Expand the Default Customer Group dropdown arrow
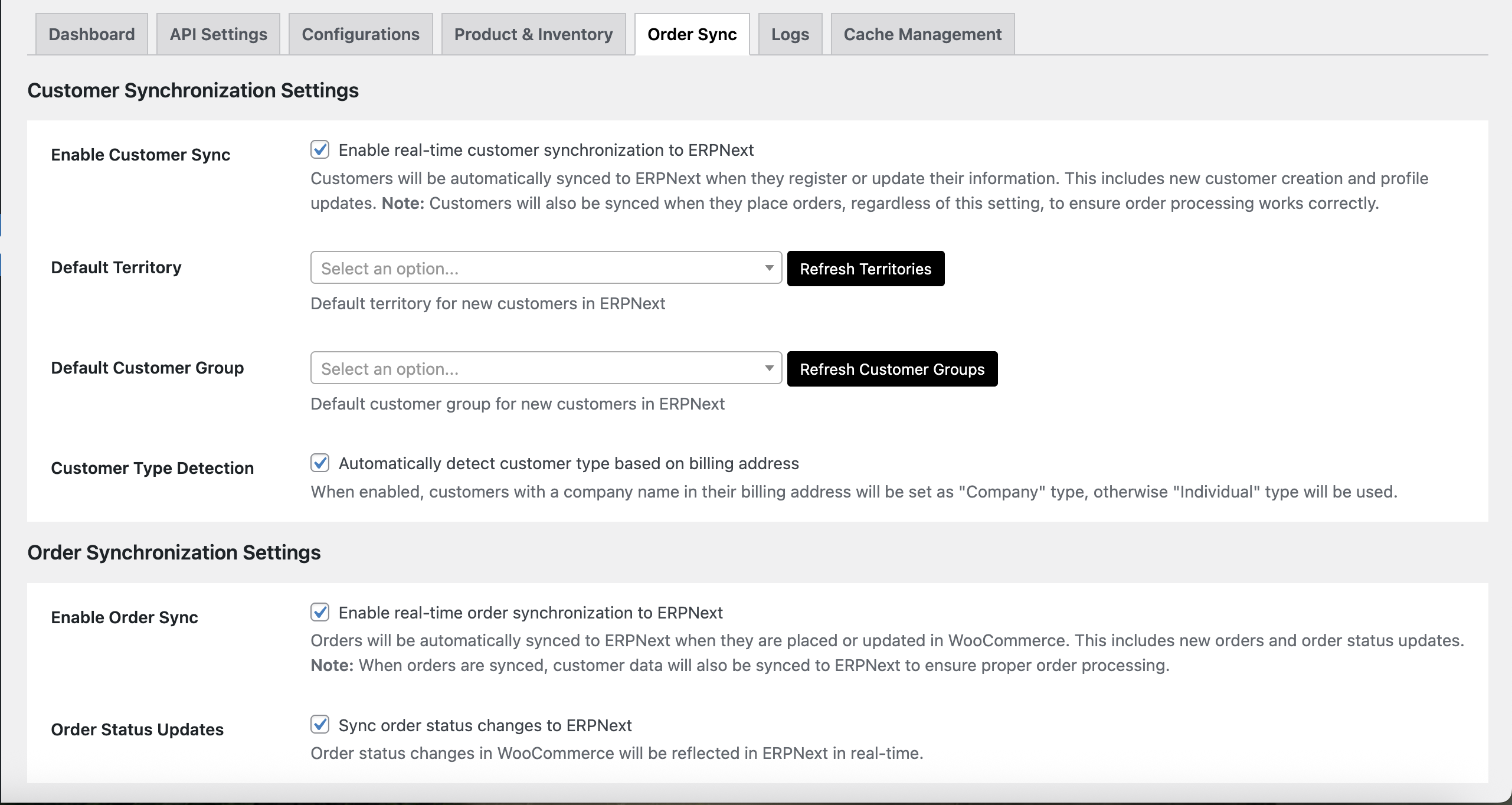This screenshot has height=805, width=1512. pyautogui.click(x=769, y=368)
